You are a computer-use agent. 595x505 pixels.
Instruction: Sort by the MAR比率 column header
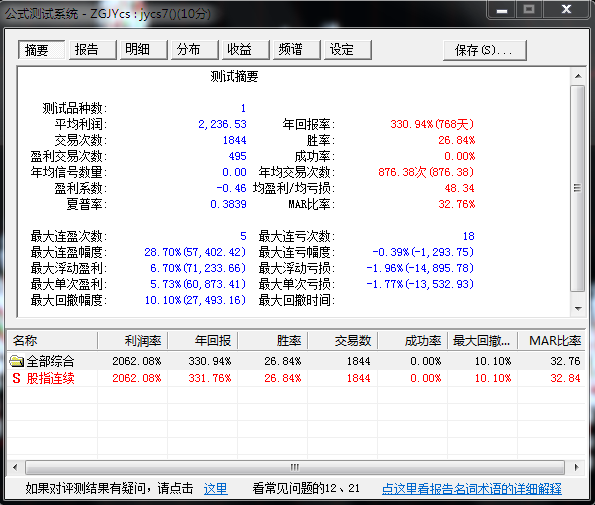(x=551, y=340)
